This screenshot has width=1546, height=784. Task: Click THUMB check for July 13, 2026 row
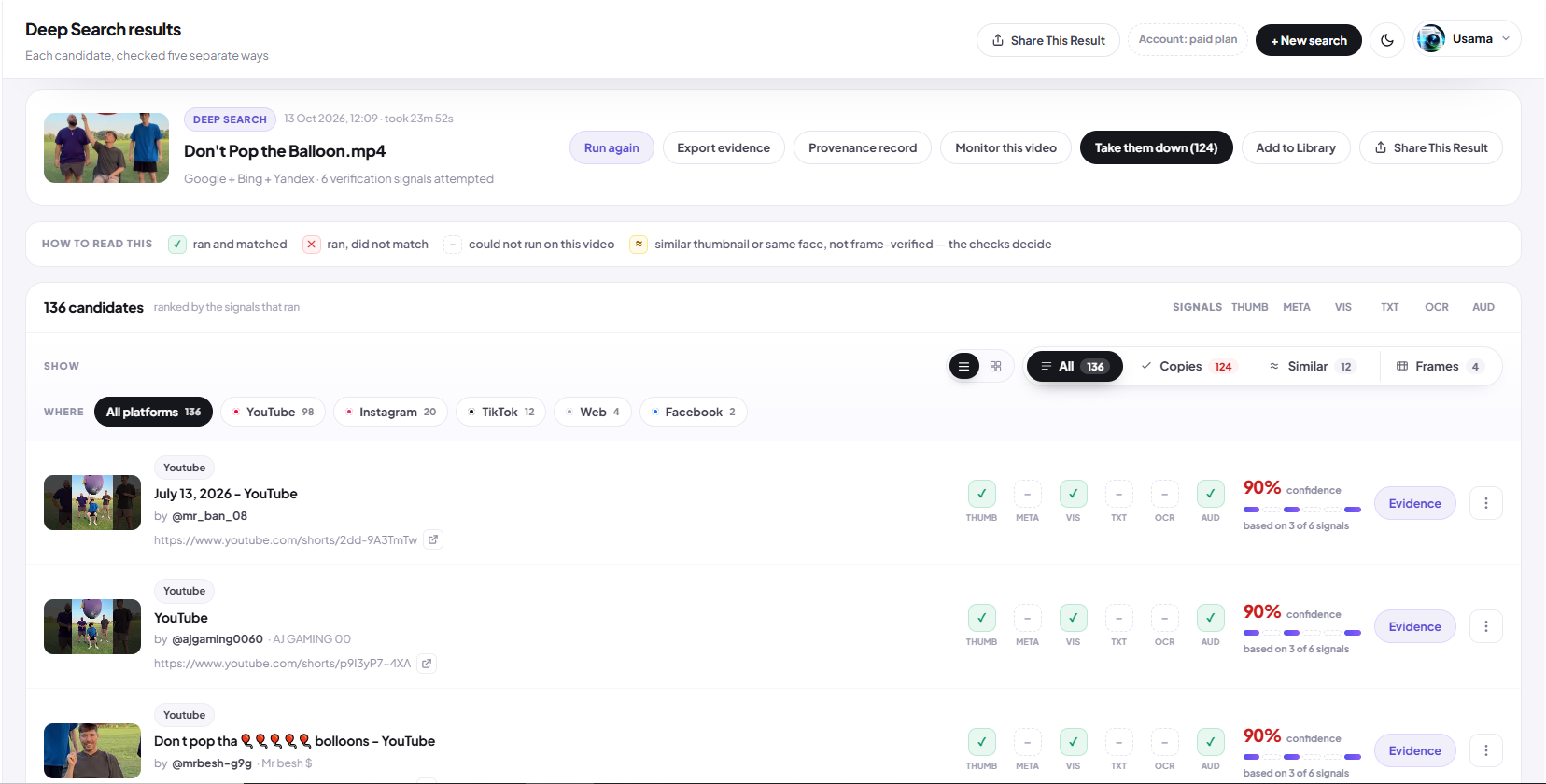point(981,494)
